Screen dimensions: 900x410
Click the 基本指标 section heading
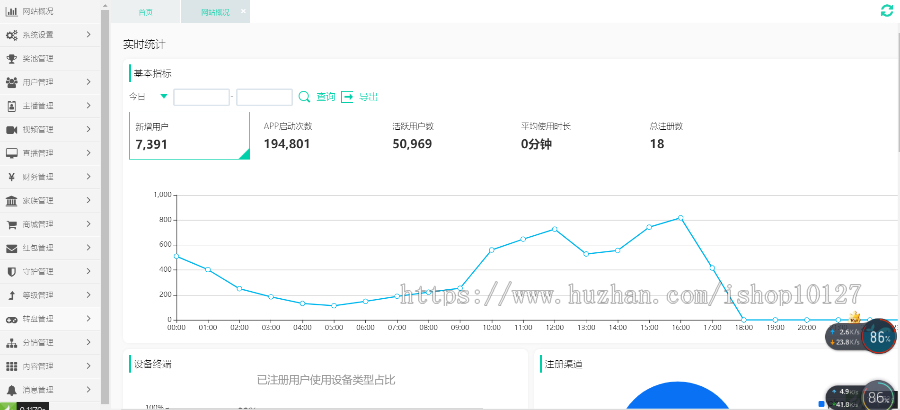point(153,74)
